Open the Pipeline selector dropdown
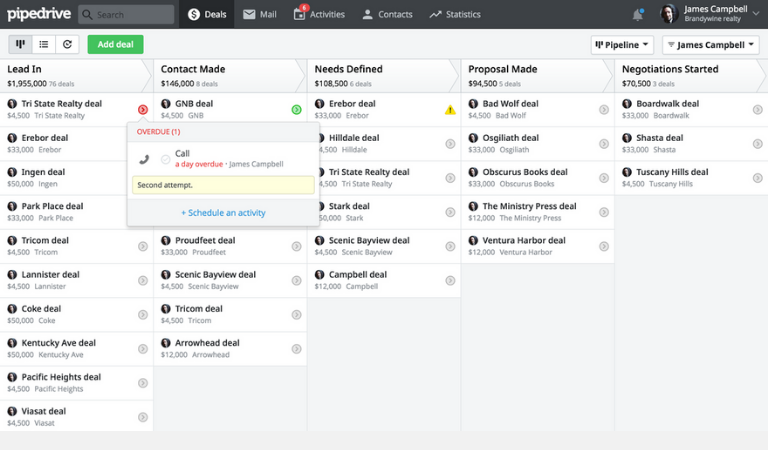768x450 pixels. click(622, 45)
